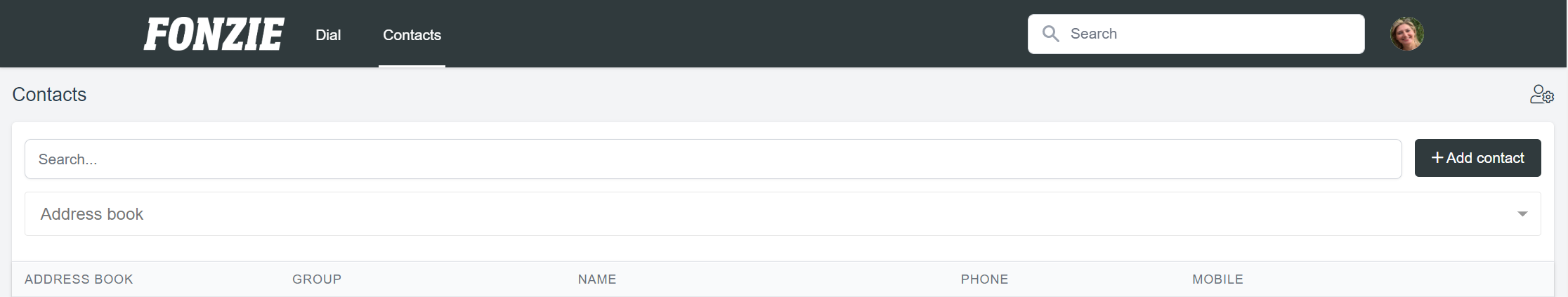Expand Address book using the arrow caret
The image size is (1568, 297).
pos(1522,214)
